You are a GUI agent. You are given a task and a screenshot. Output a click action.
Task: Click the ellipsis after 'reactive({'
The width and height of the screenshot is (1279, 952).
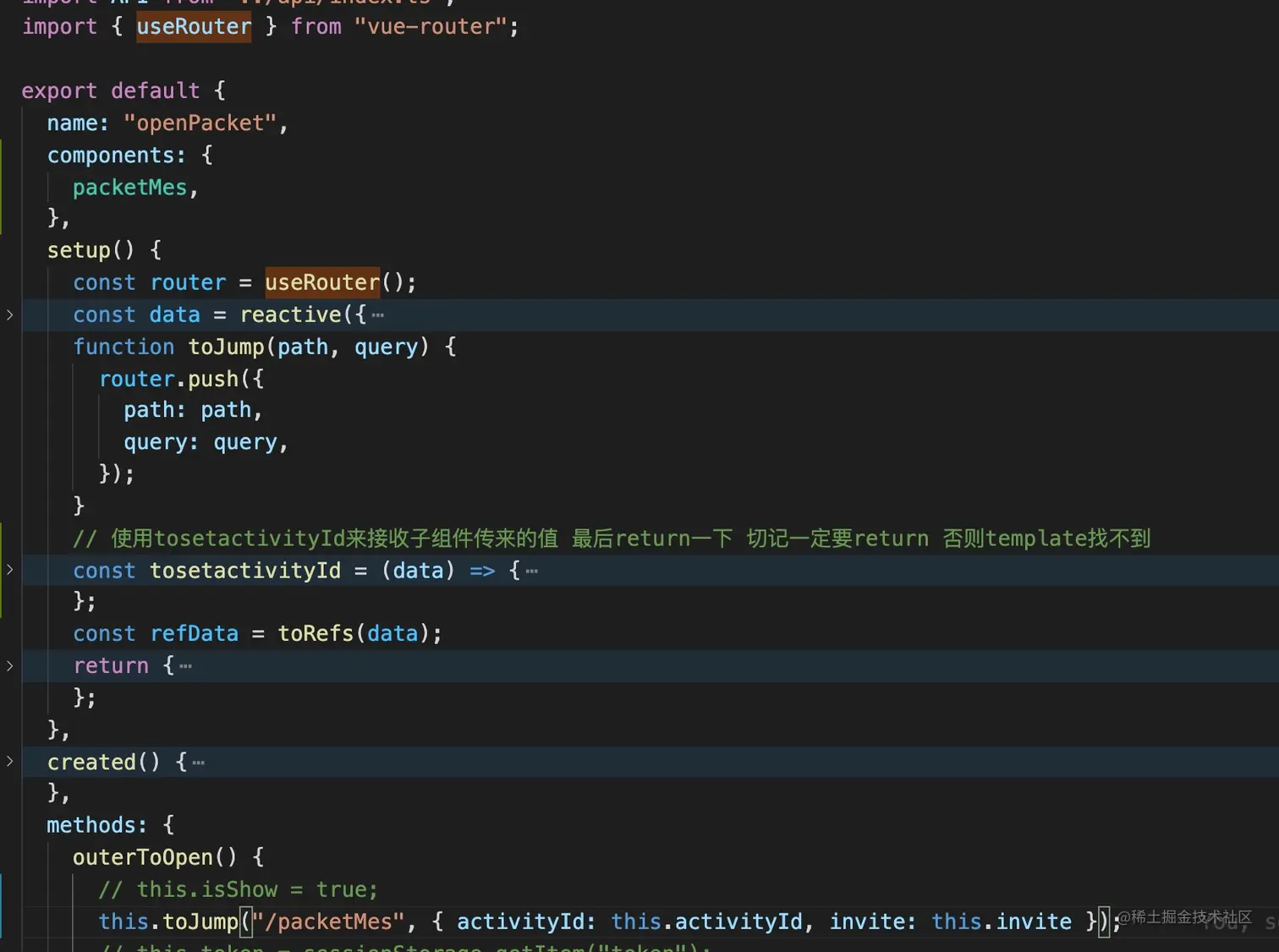point(377,315)
